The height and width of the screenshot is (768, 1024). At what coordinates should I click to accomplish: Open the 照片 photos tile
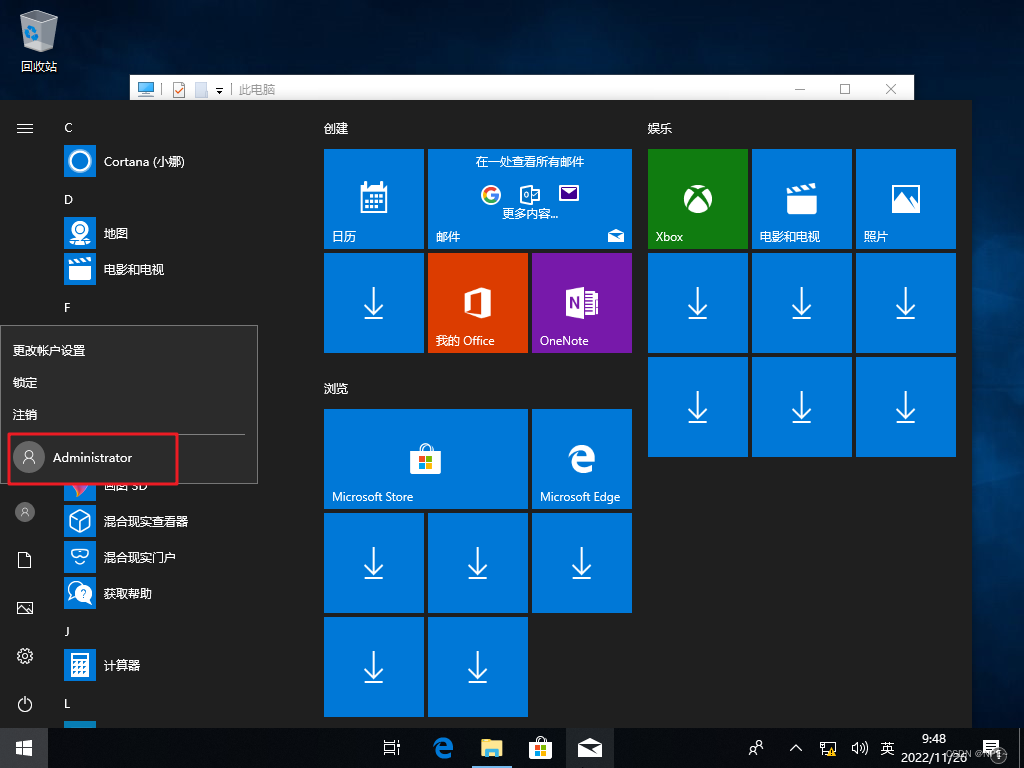906,199
